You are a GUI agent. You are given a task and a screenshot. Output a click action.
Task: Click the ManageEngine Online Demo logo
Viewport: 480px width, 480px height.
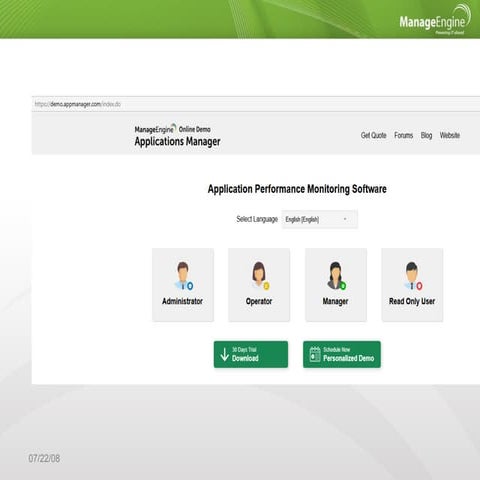coord(172,129)
